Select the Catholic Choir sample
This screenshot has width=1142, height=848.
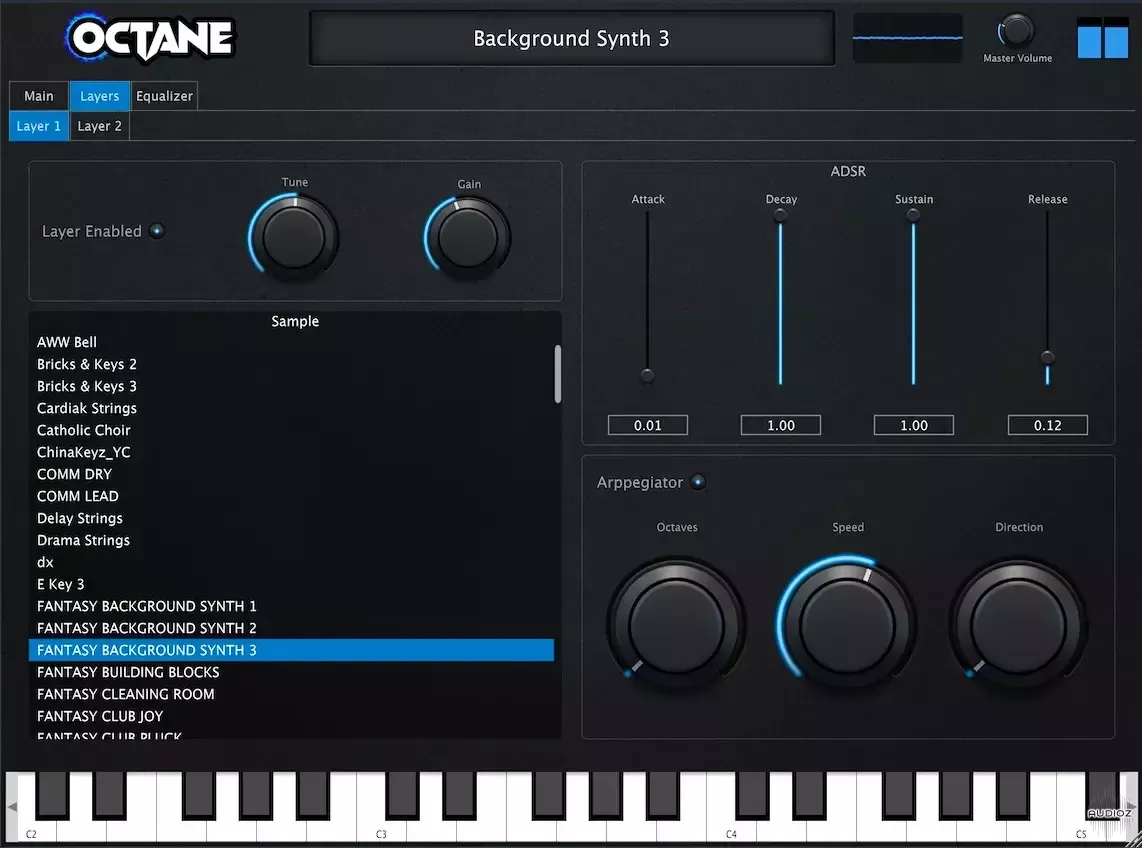pos(84,430)
